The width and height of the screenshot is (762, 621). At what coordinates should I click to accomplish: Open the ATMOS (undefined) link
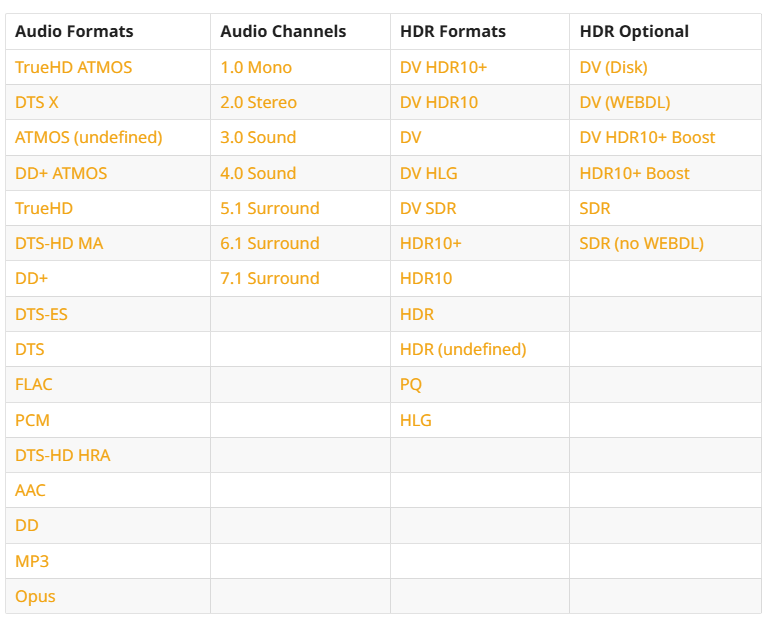click(88, 138)
